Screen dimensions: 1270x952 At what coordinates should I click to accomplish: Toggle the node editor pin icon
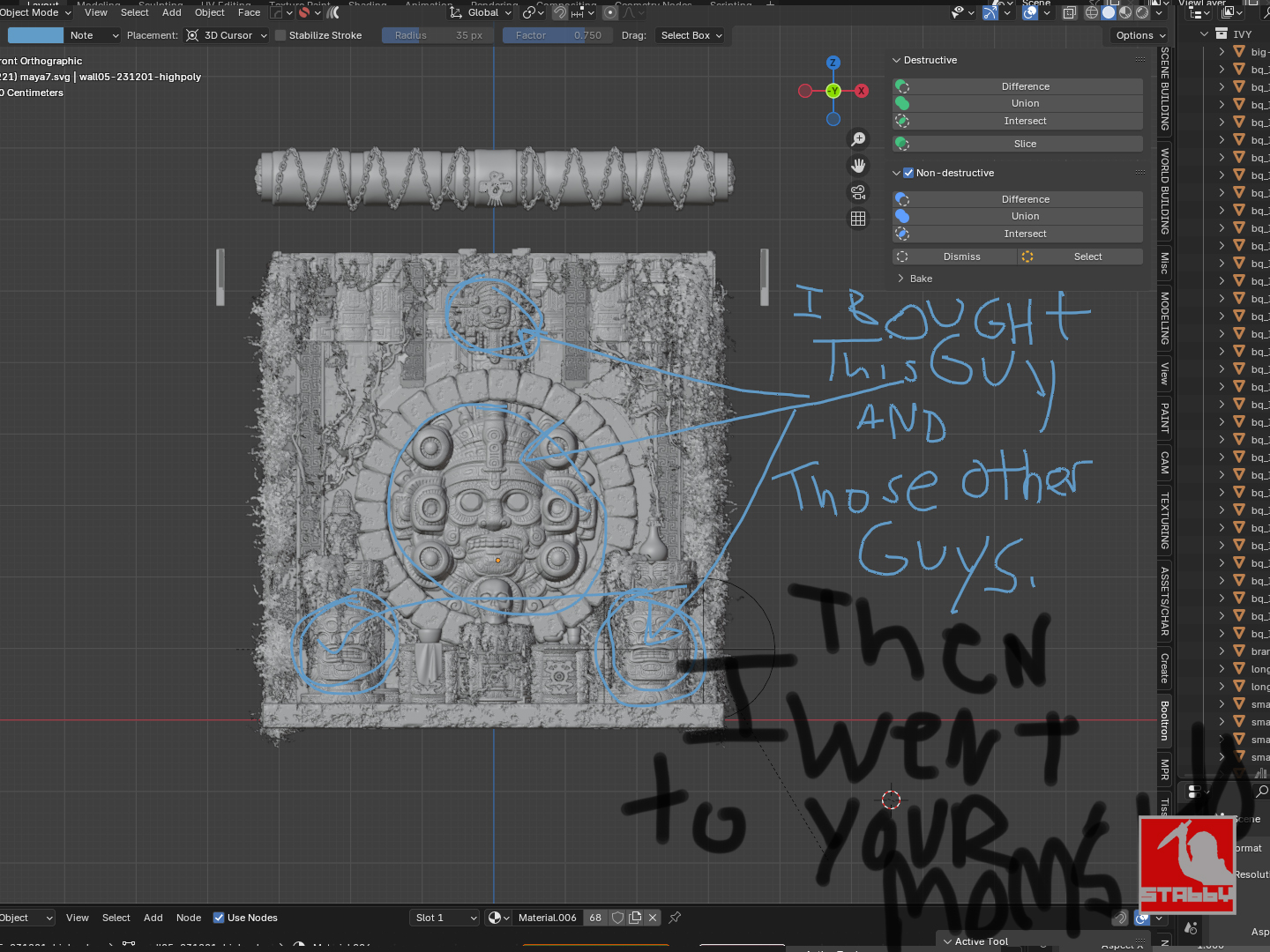676,918
